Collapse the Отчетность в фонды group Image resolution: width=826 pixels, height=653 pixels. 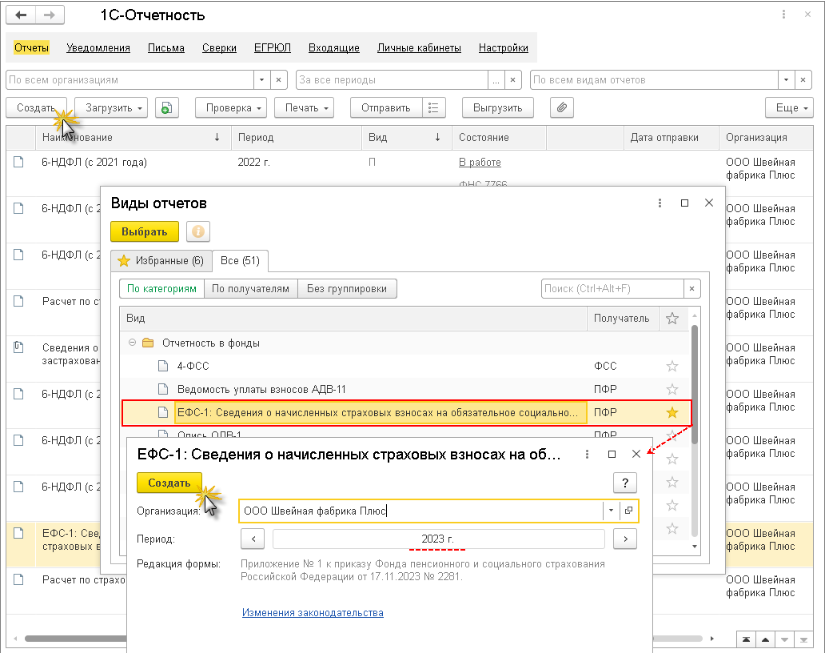(x=132, y=343)
